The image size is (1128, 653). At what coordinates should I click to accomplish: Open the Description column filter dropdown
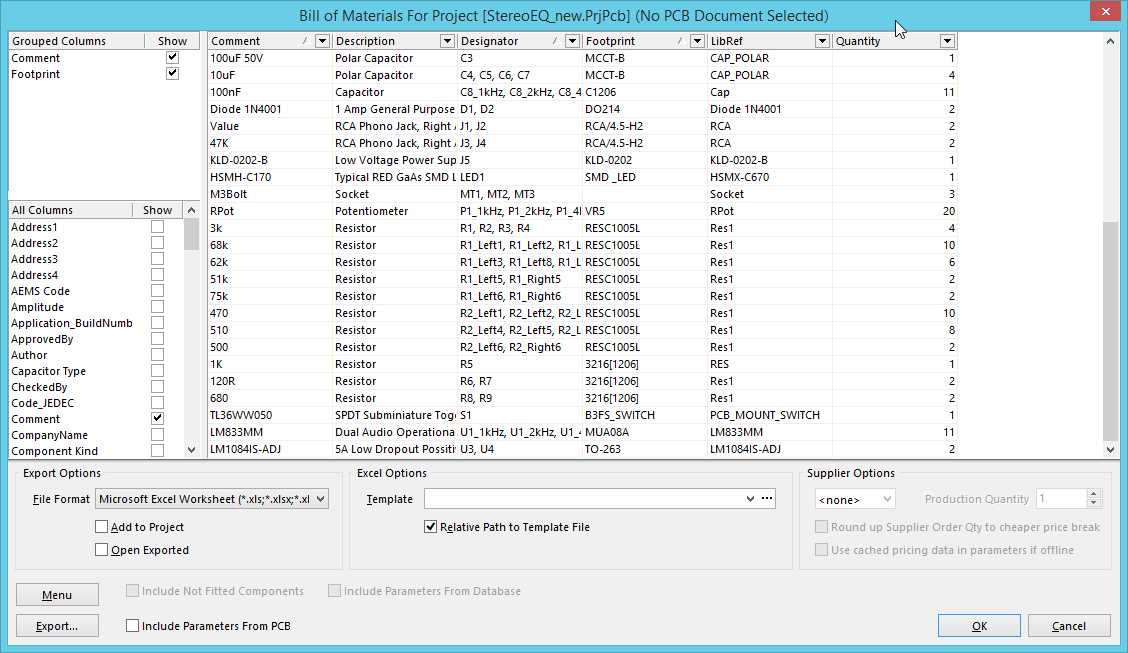447,41
